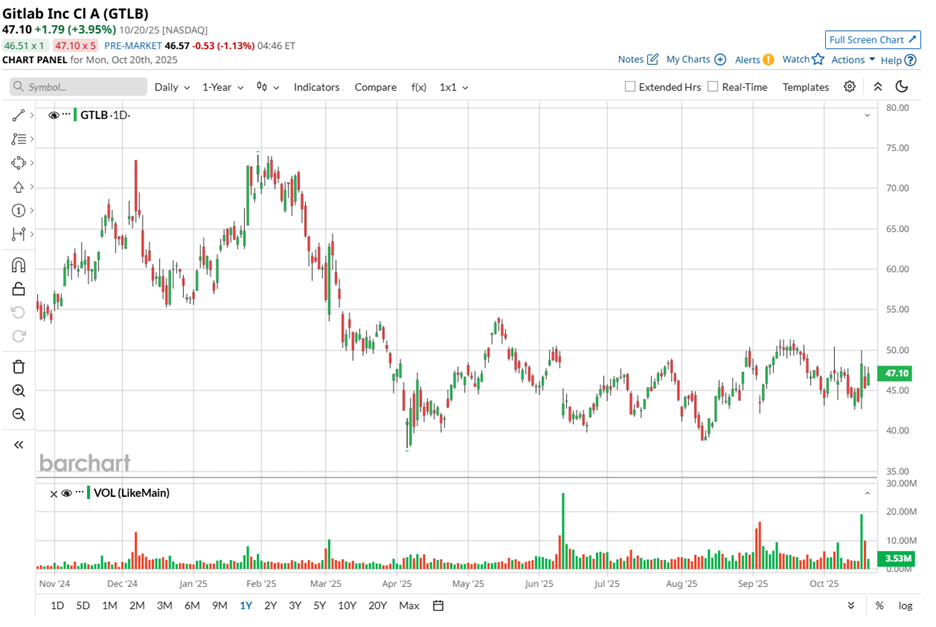Select the trend line drawing tool

[19, 115]
